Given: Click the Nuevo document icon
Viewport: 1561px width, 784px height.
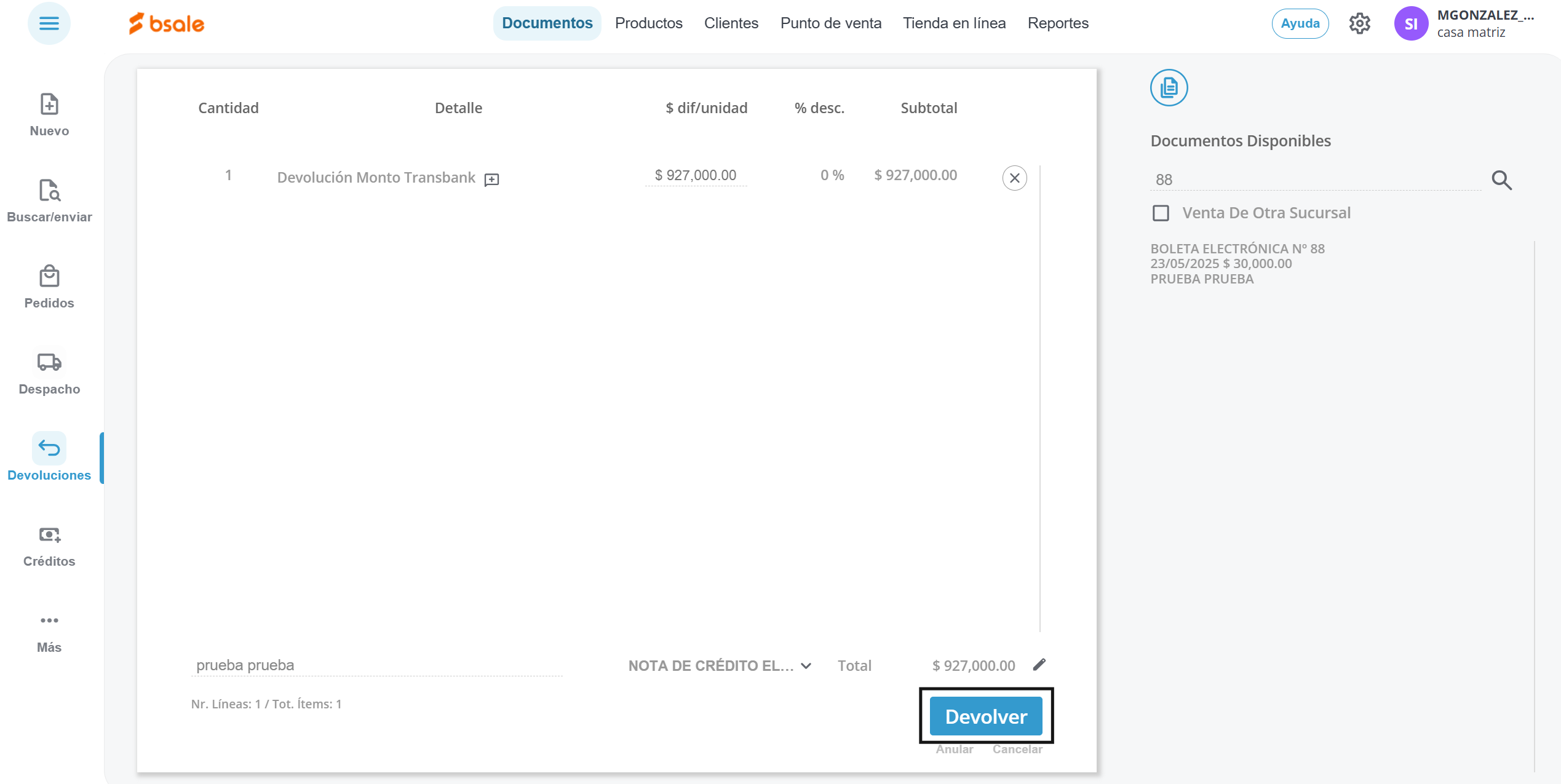Looking at the screenshot, I should point(49,105).
